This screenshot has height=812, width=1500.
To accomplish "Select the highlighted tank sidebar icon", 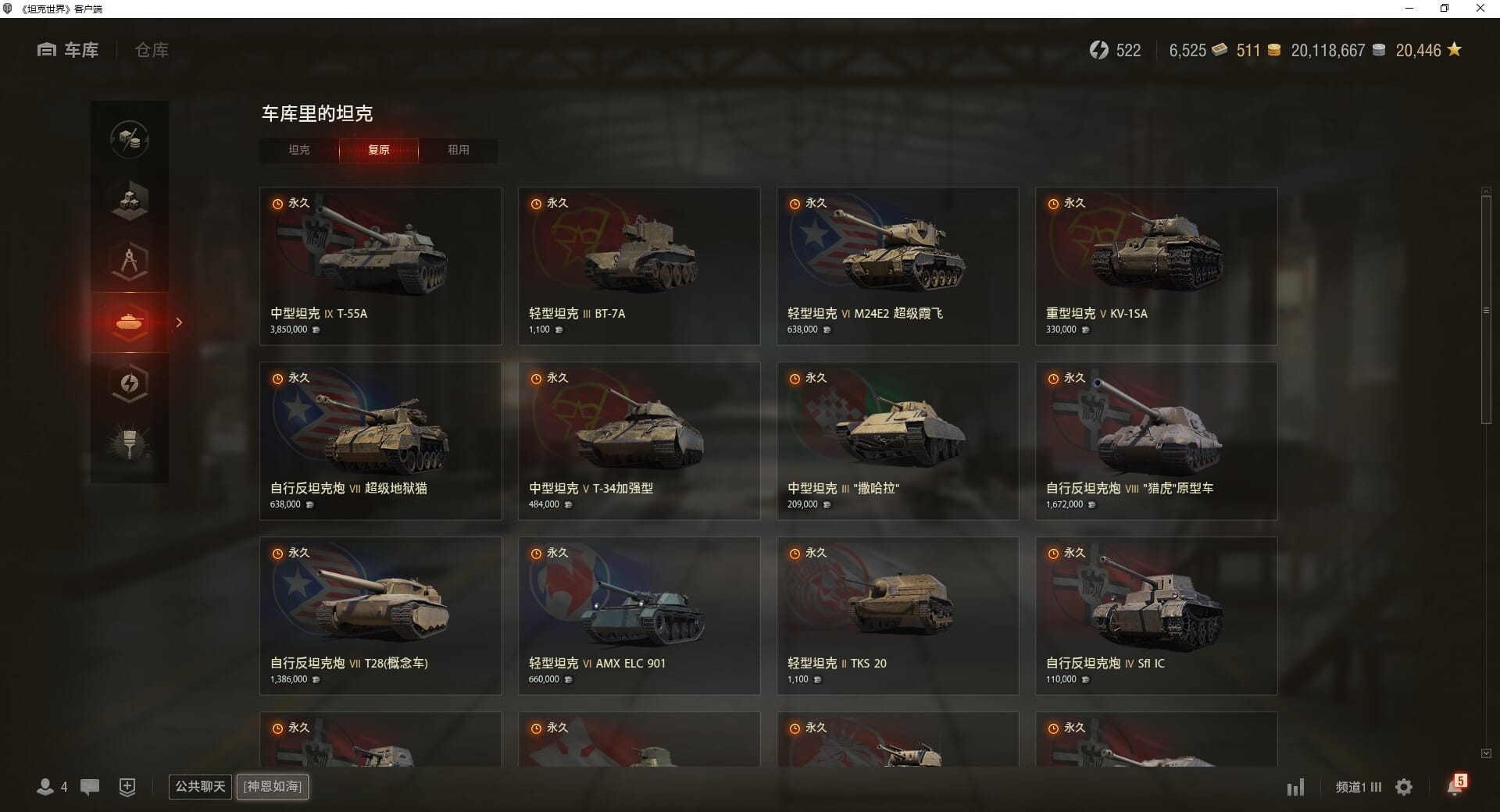I will (130, 322).
